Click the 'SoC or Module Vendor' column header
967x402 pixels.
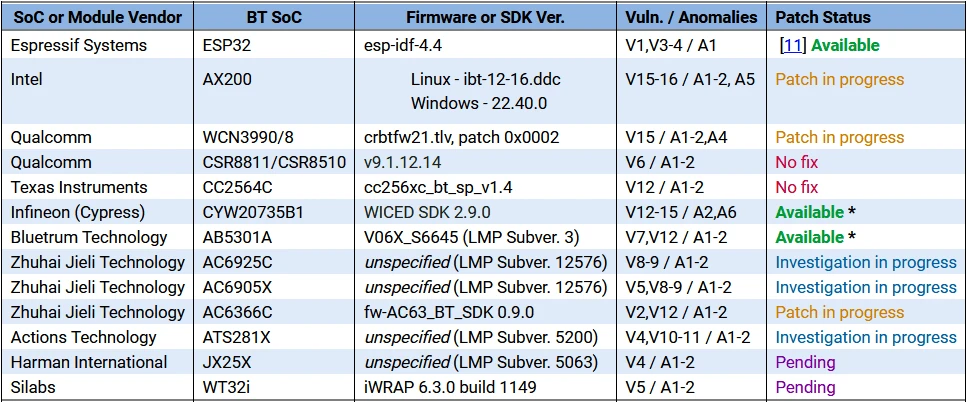[x=98, y=17]
